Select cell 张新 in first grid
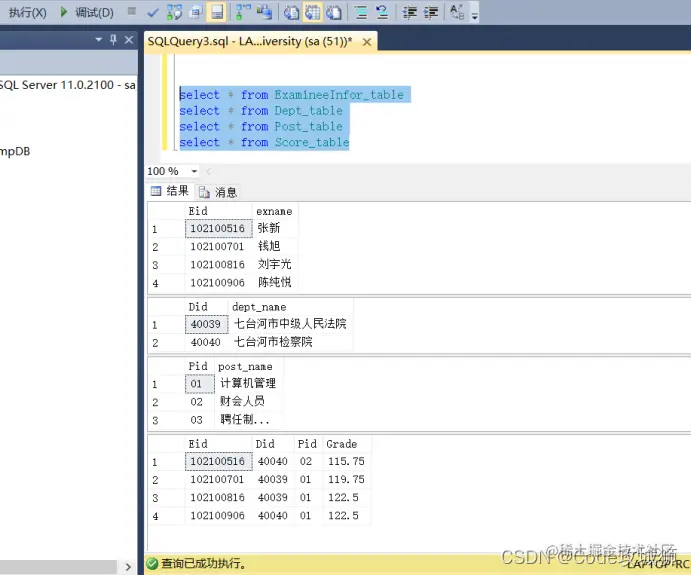 [275, 229]
